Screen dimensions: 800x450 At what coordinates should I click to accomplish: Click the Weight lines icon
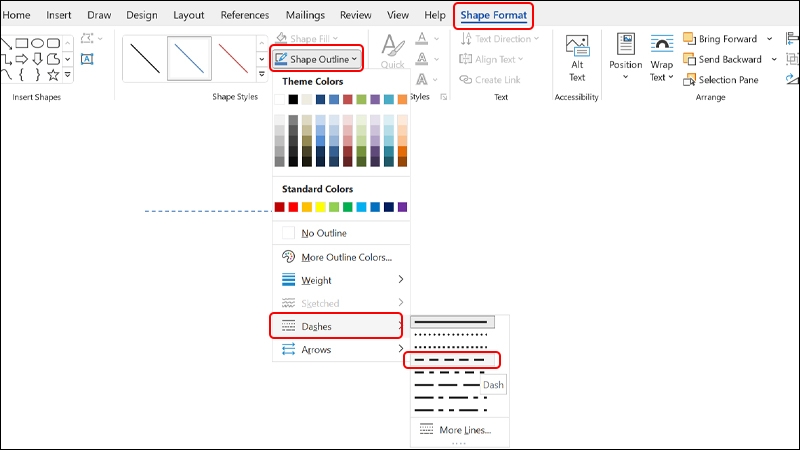coord(288,280)
